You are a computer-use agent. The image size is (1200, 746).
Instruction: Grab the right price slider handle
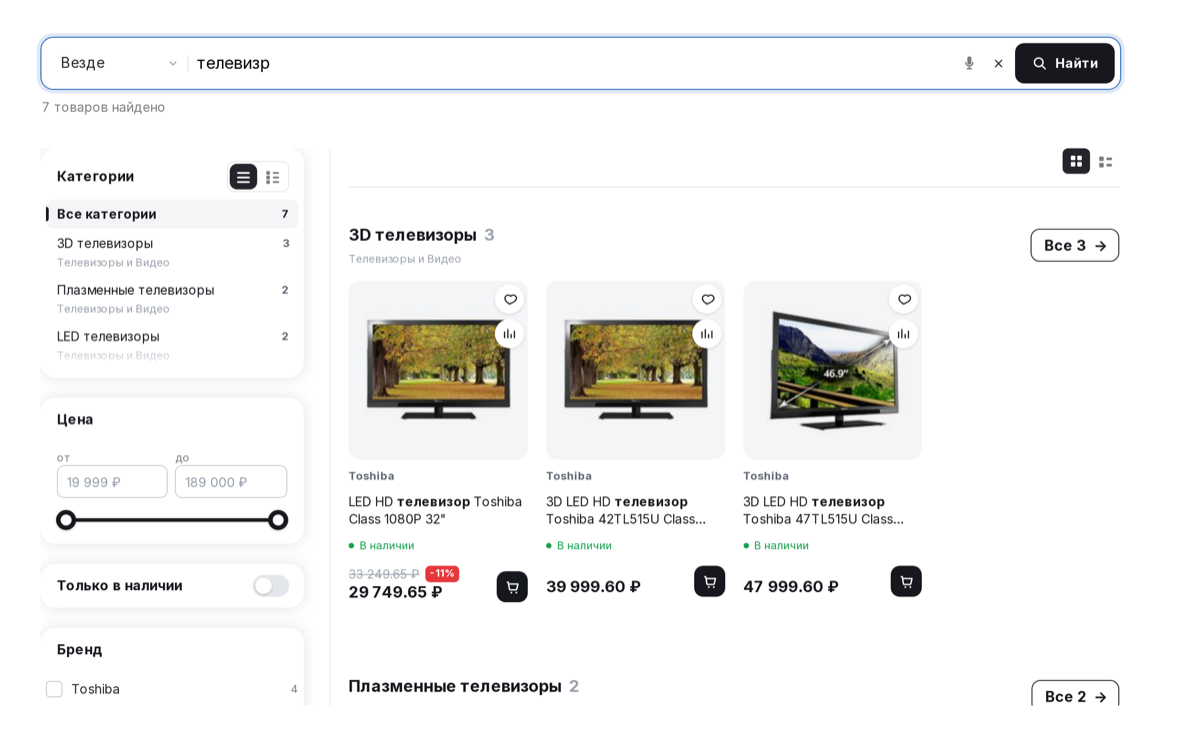click(x=278, y=520)
